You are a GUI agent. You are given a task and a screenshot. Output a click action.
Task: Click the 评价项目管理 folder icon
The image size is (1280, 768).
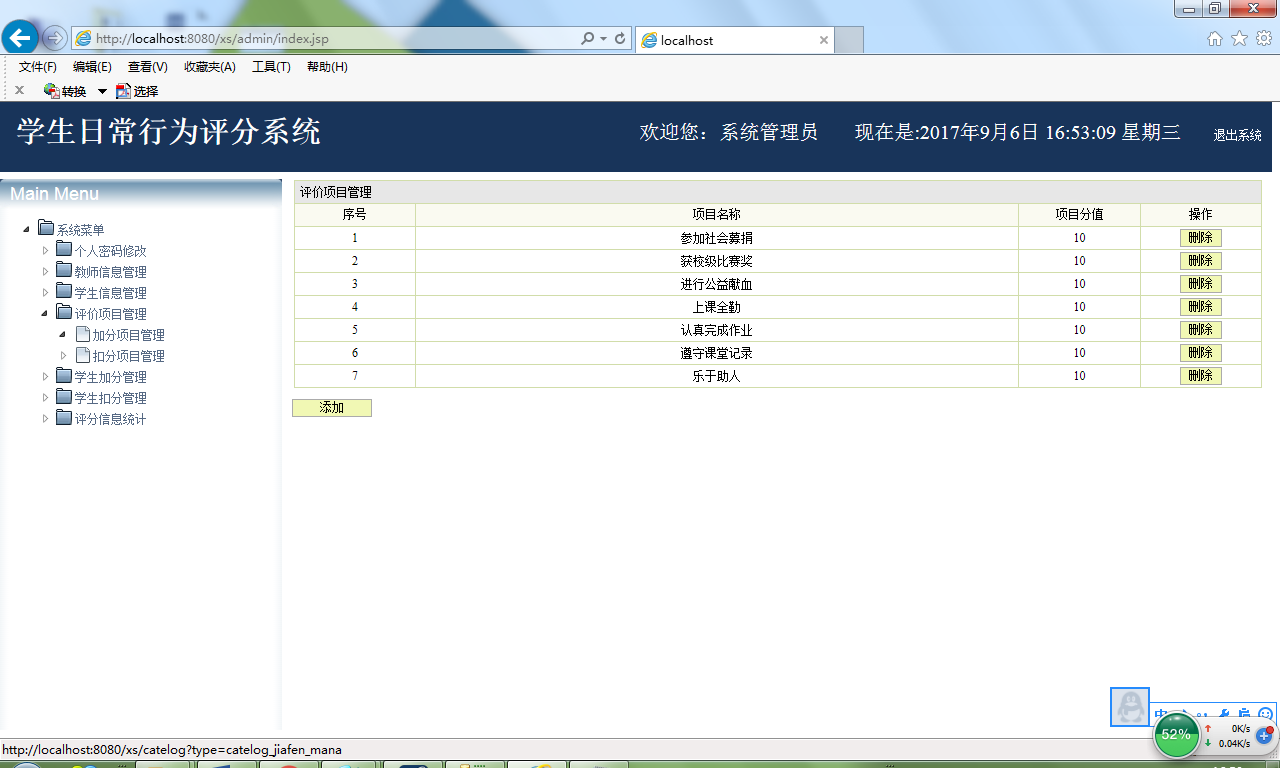(64, 312)
